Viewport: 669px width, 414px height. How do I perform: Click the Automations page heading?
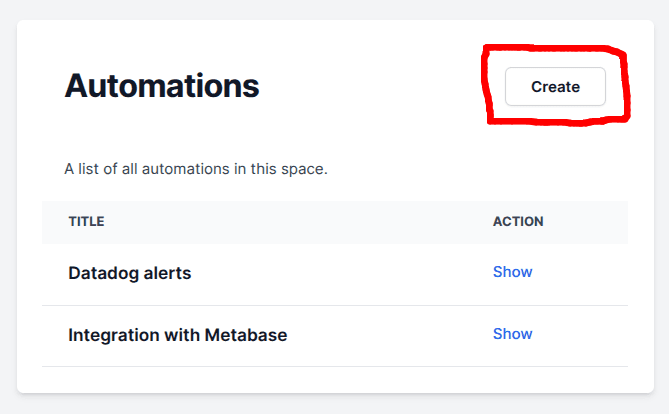162,86
